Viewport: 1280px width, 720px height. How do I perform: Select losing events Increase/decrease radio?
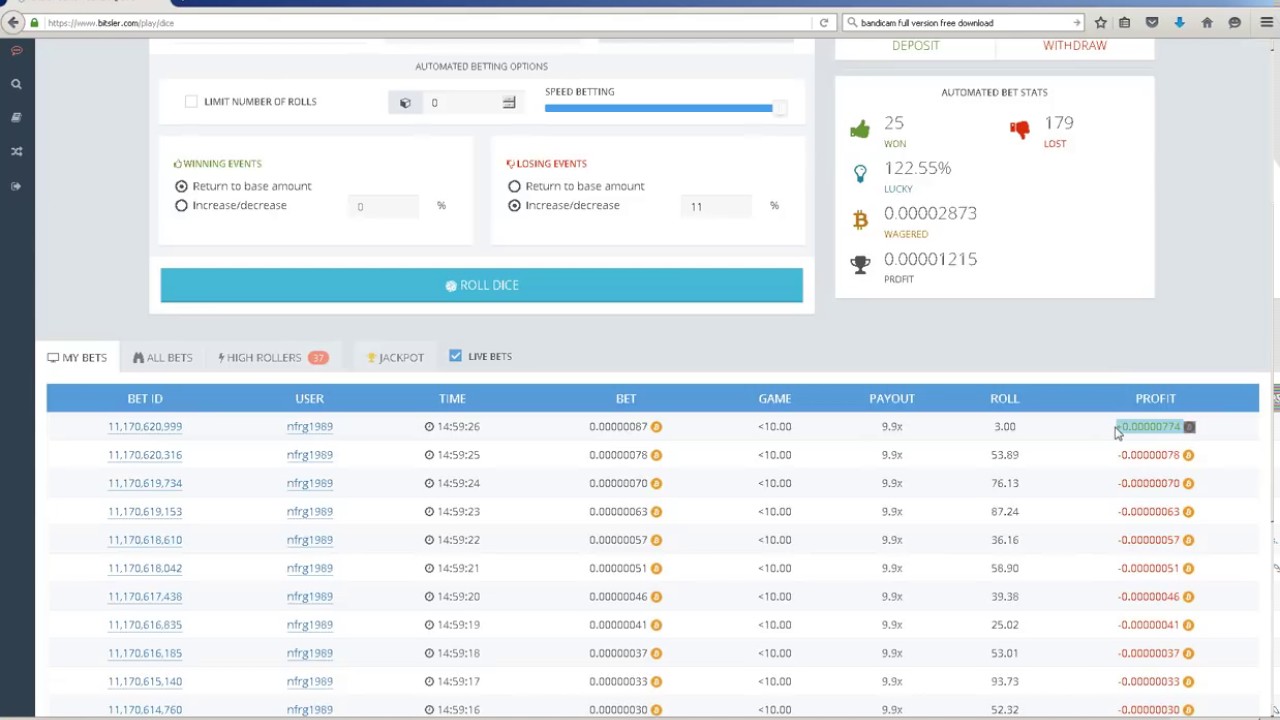(x=514, y=205)
